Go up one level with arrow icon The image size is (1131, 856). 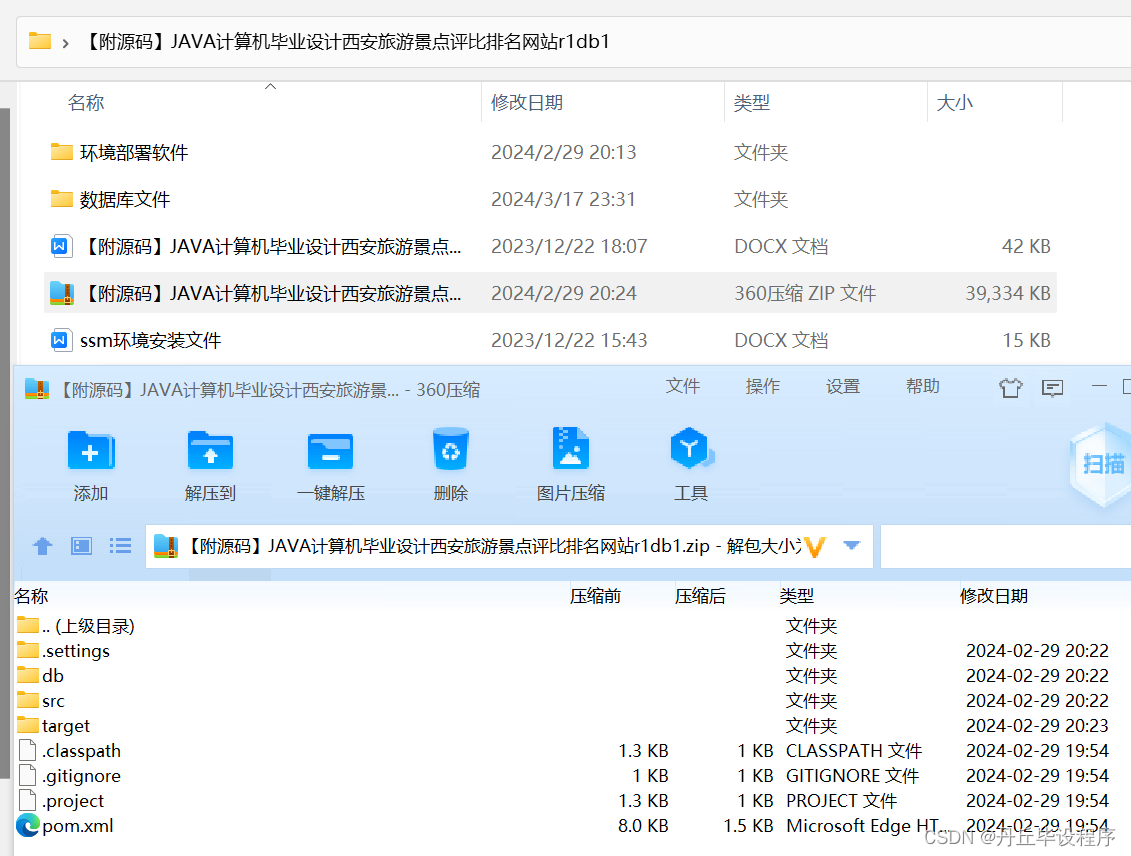[42, 546]
